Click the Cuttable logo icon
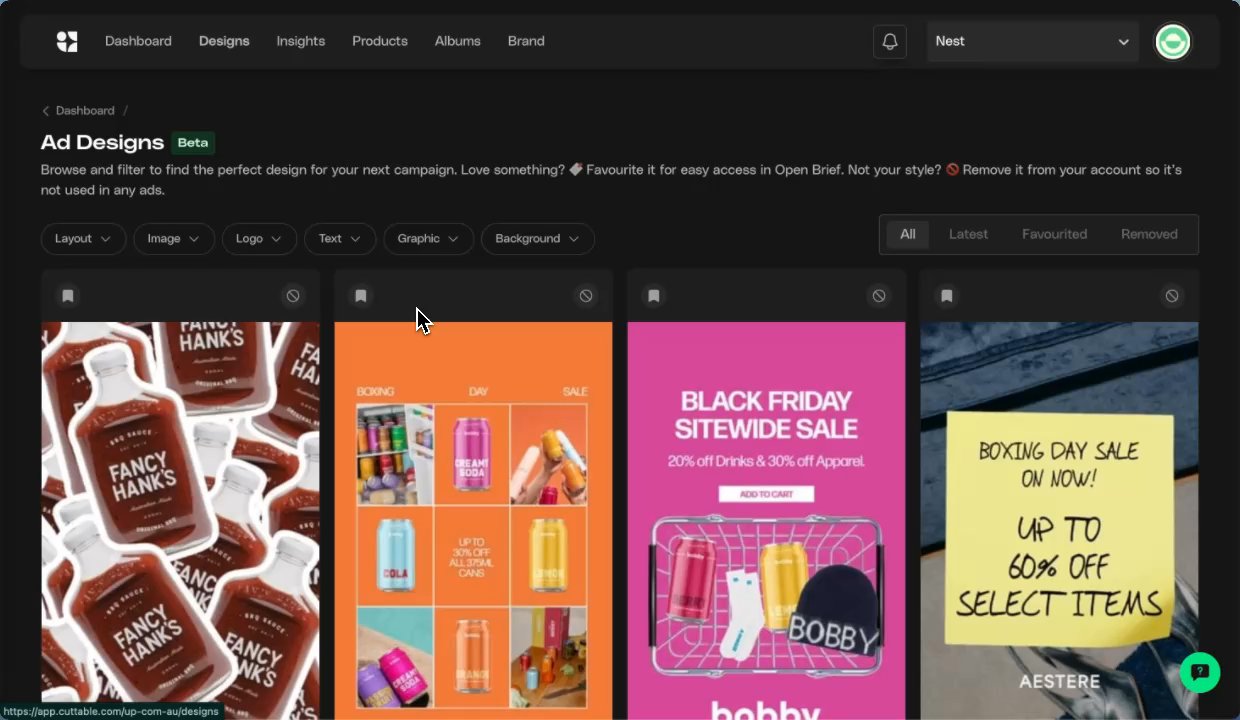 pyautogui.click(x=67, y=41)
